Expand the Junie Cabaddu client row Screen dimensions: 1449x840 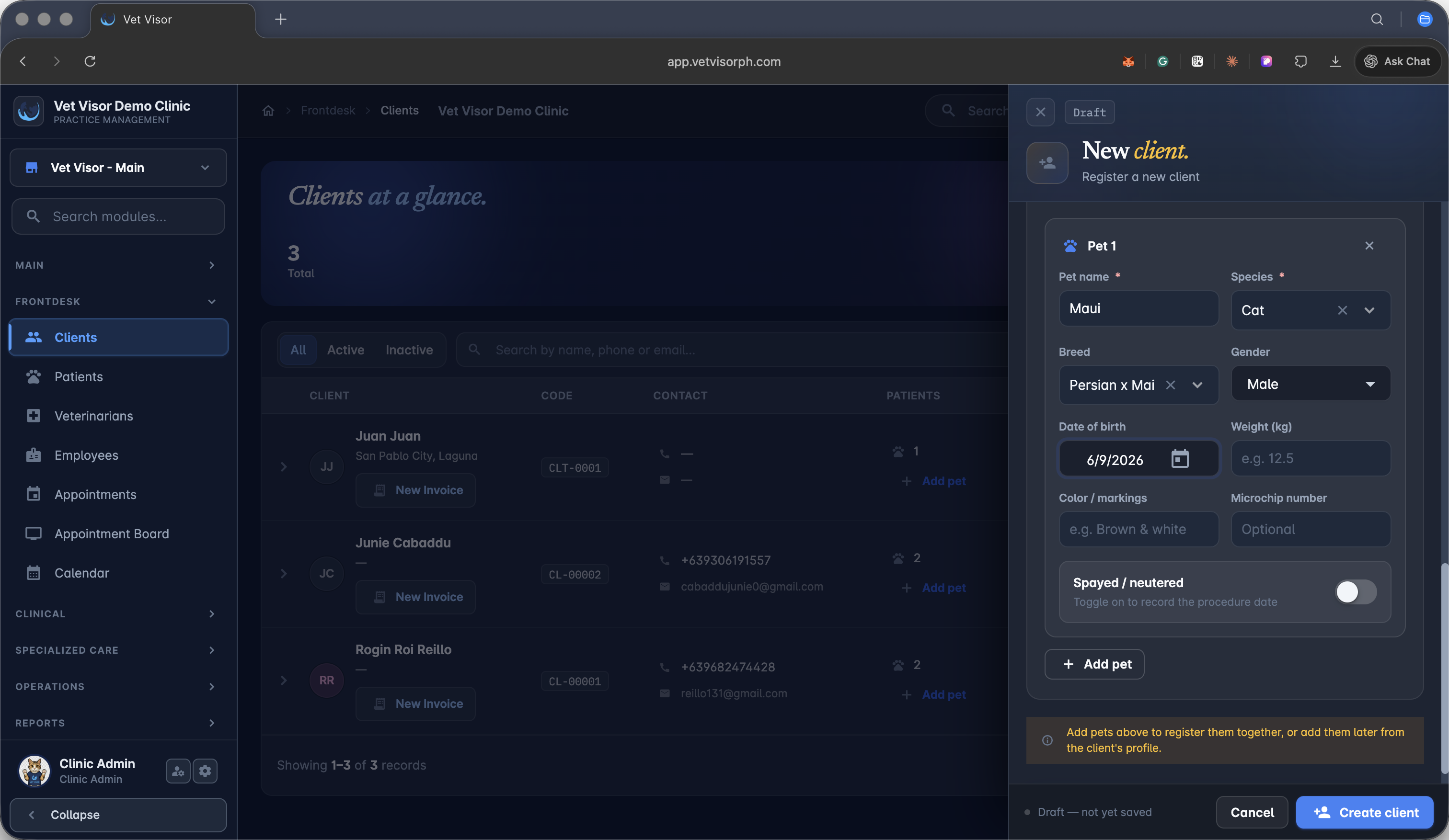pos(284,574)
